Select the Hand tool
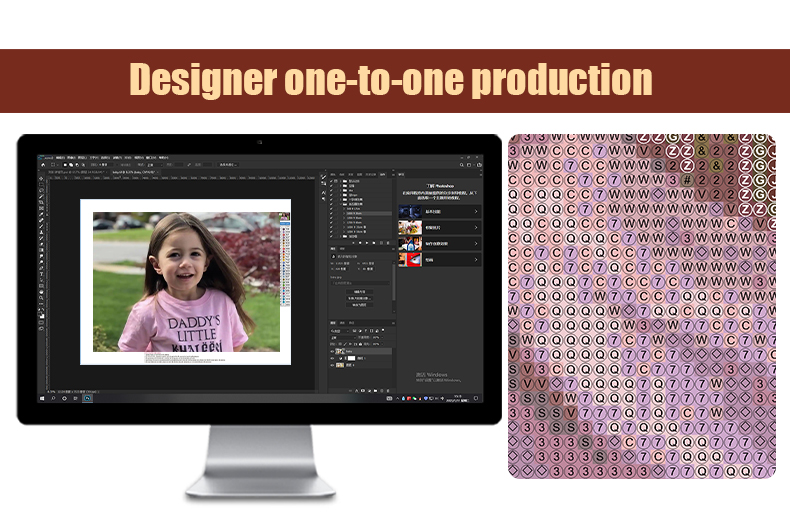 pos(41,292)
